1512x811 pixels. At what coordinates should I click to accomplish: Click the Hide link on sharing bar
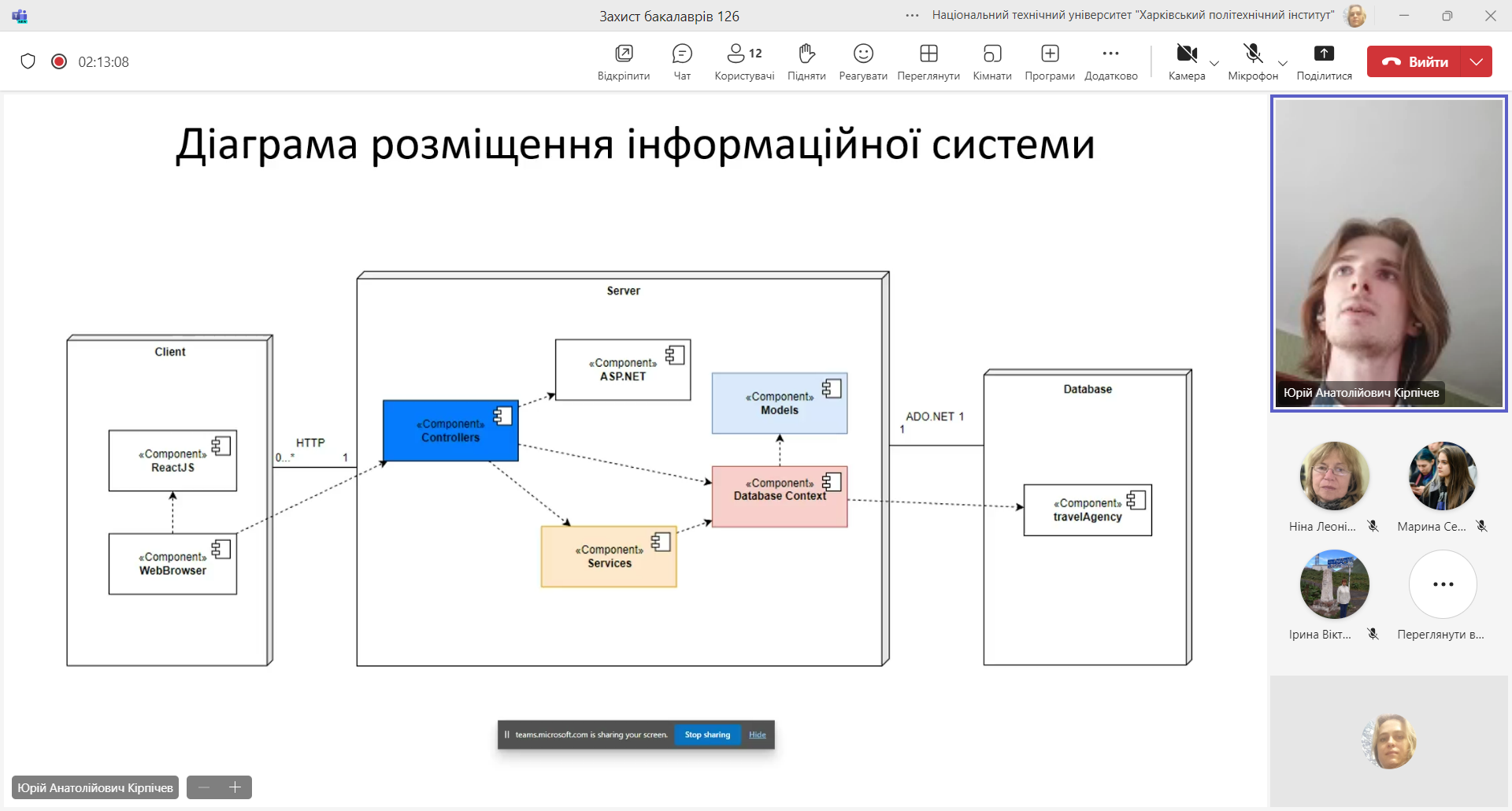[758, 735]
